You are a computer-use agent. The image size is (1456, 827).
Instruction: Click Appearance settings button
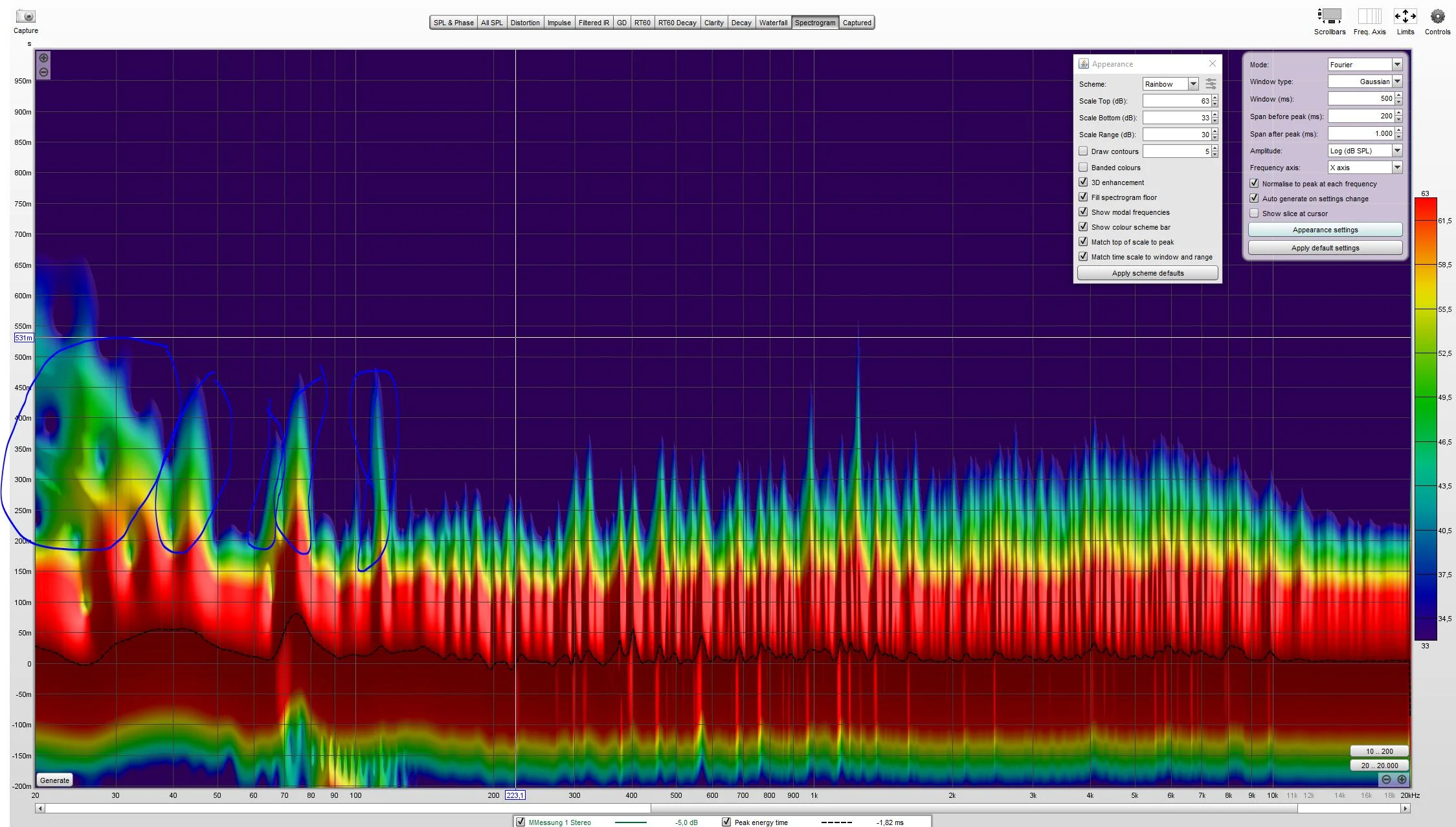click(1325, 230)
